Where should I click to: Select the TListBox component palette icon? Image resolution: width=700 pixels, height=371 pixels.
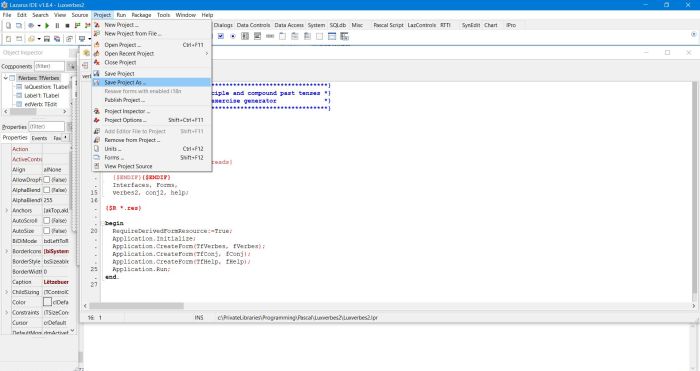click(245, 36)
